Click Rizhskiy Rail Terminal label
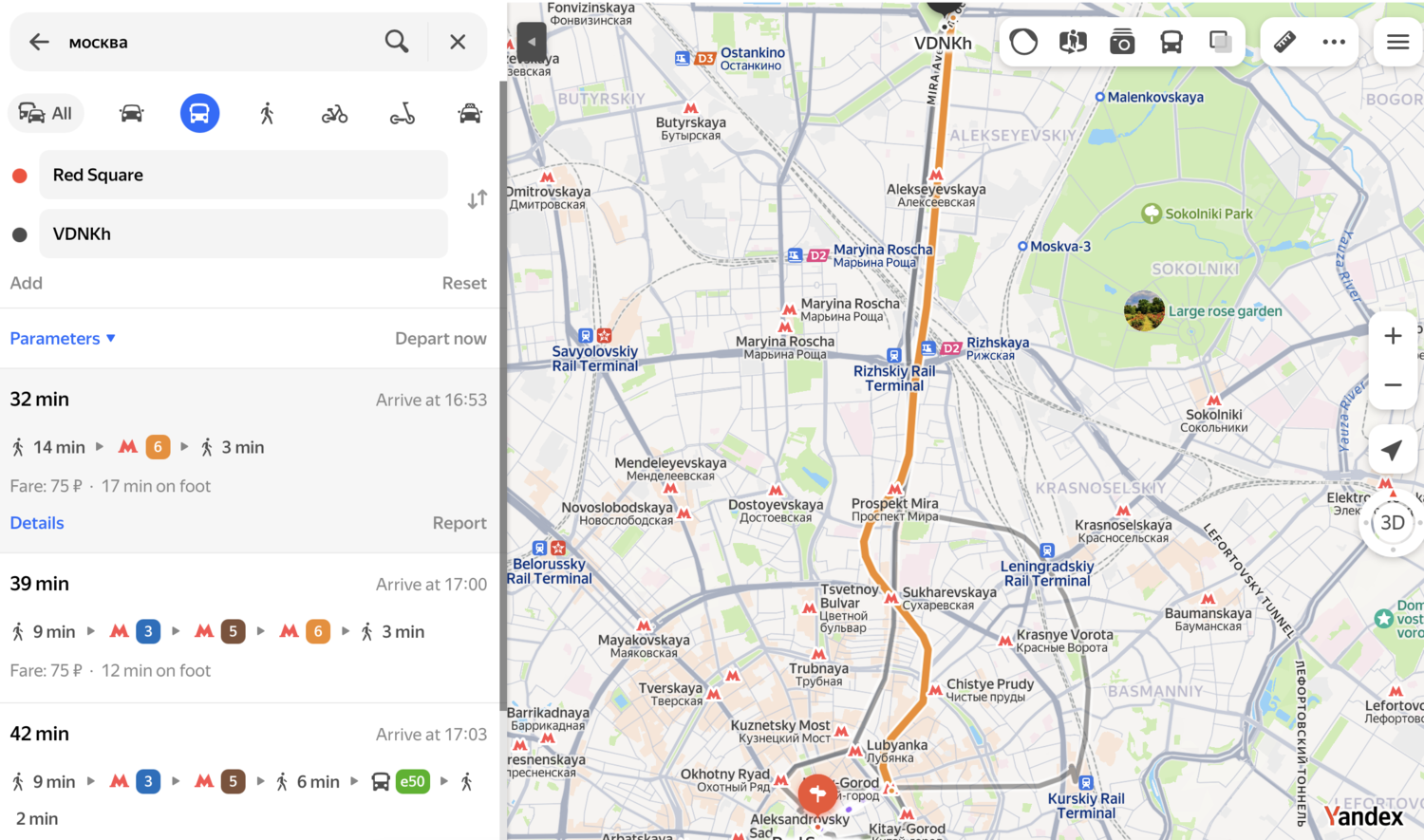This screenshot has width=1424, height=840. pos(894,378)
